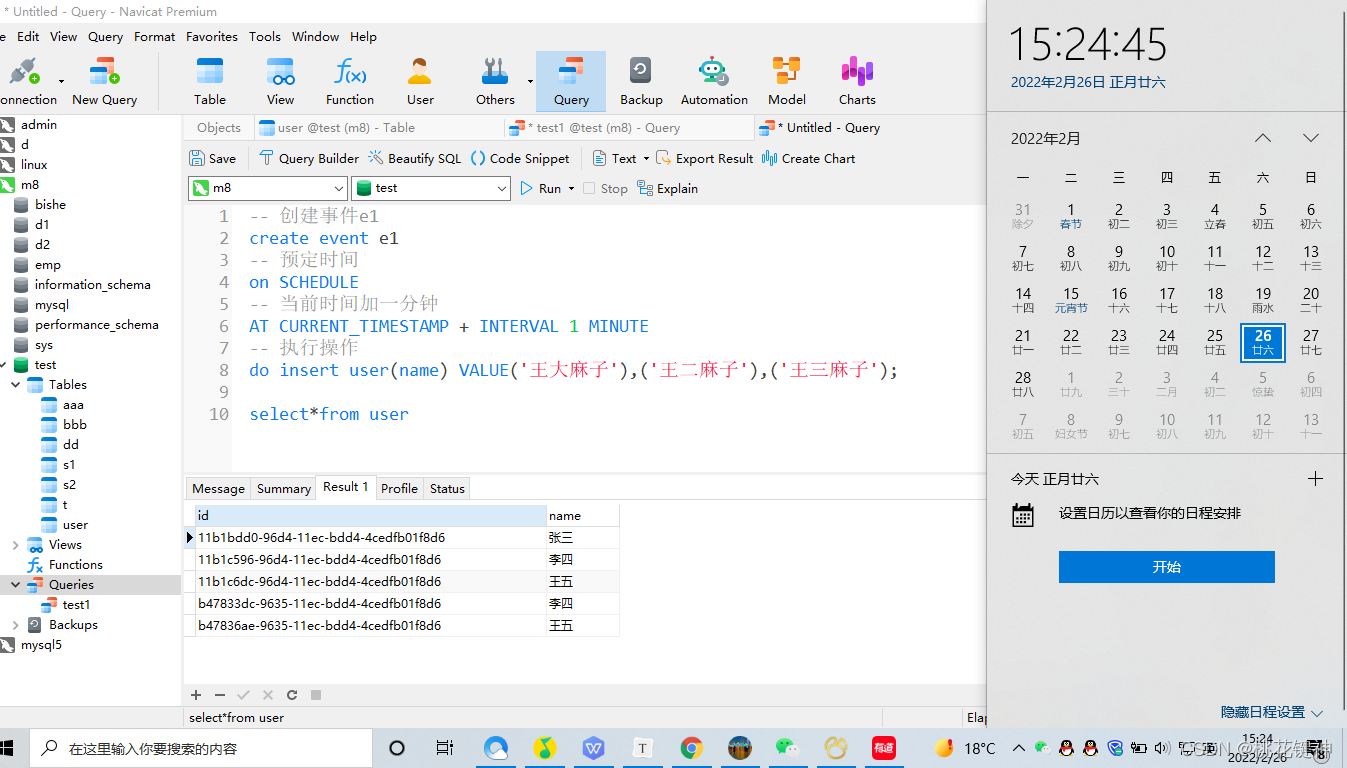Viewport: 1347px width, 768px height.
Task: Switch to the Message result tab
Action: (x=218, y=488)
